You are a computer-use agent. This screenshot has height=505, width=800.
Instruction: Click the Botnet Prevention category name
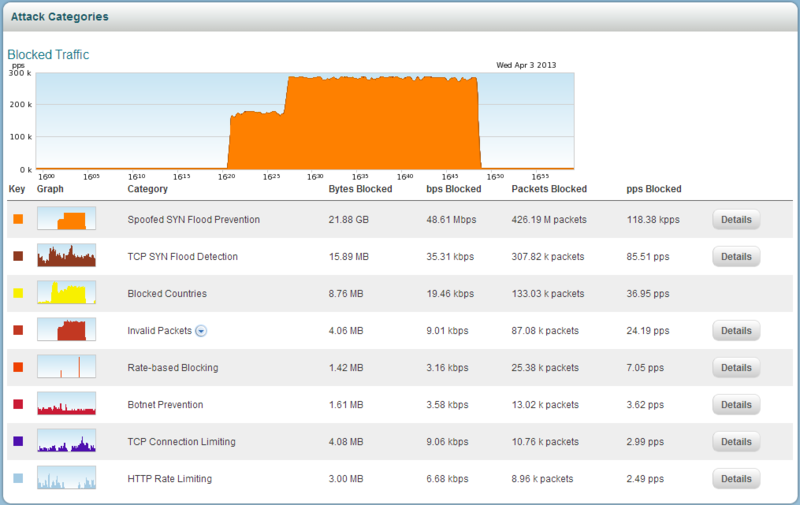click(x=165, y=405)
